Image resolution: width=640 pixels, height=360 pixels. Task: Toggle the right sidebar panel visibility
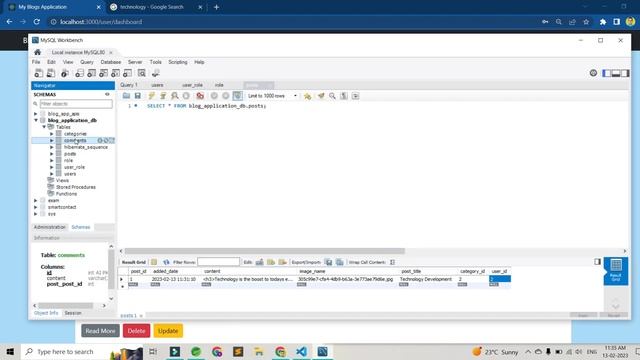[625, 73]
